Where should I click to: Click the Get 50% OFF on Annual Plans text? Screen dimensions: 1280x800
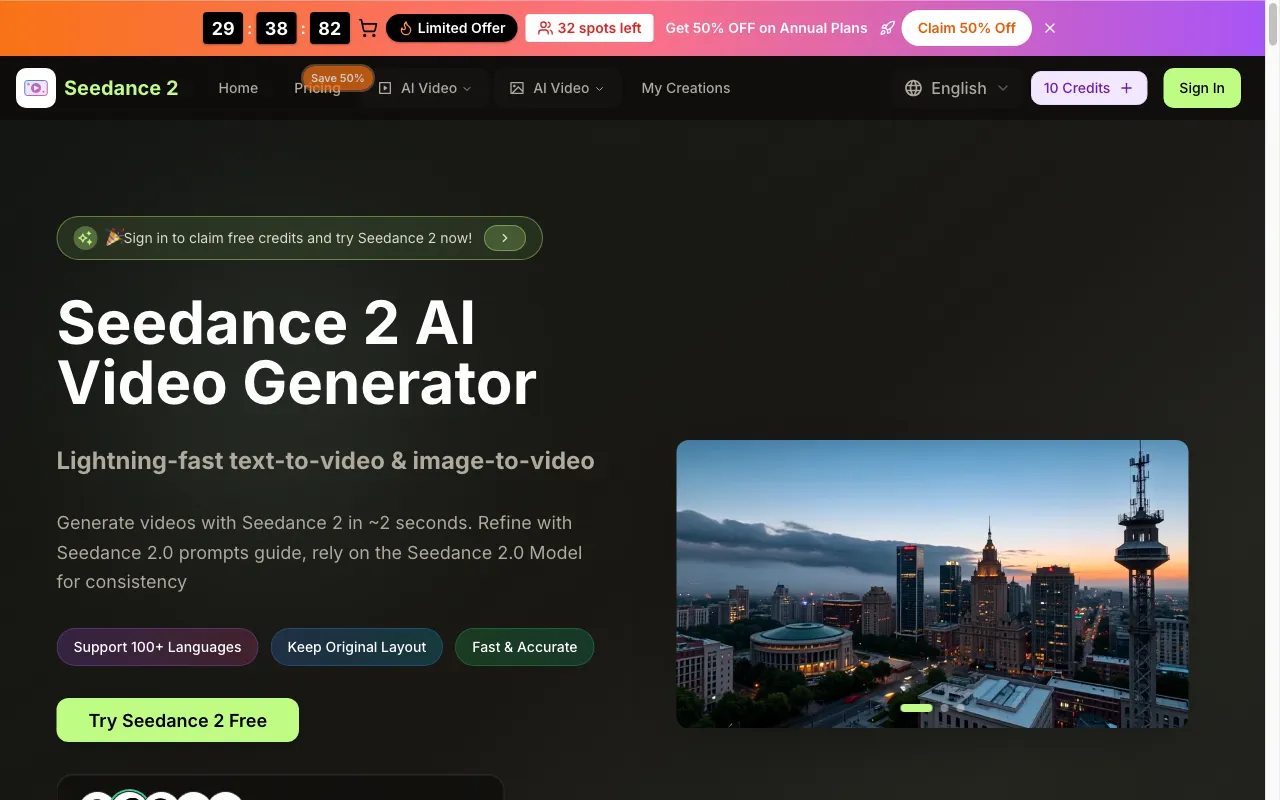[x=767, y=28]
